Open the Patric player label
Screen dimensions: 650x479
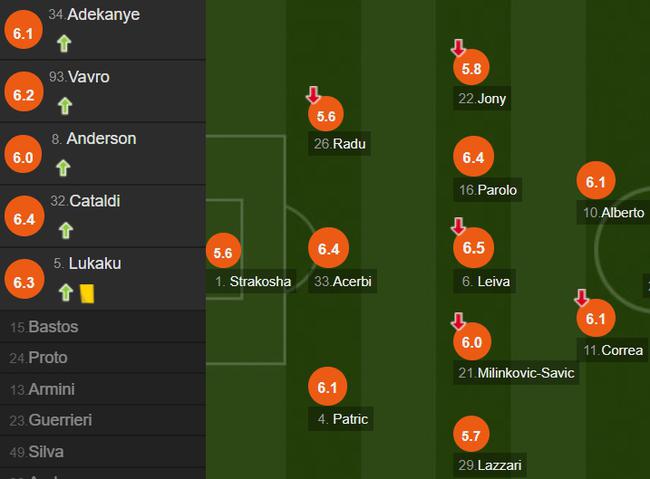(x=341, y=419)
